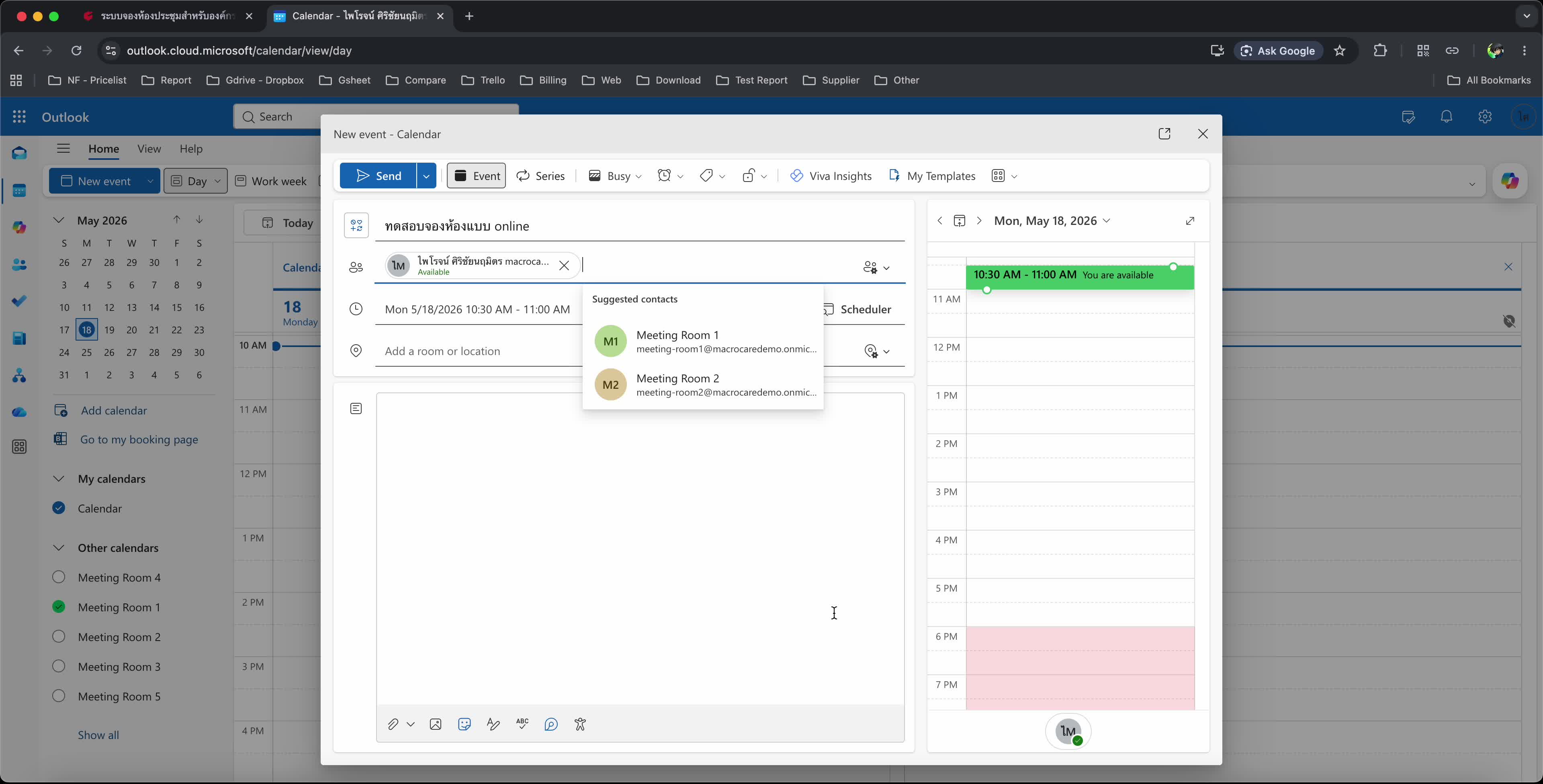
Task: Open reminder alarm dropdown
Action: 670,176
